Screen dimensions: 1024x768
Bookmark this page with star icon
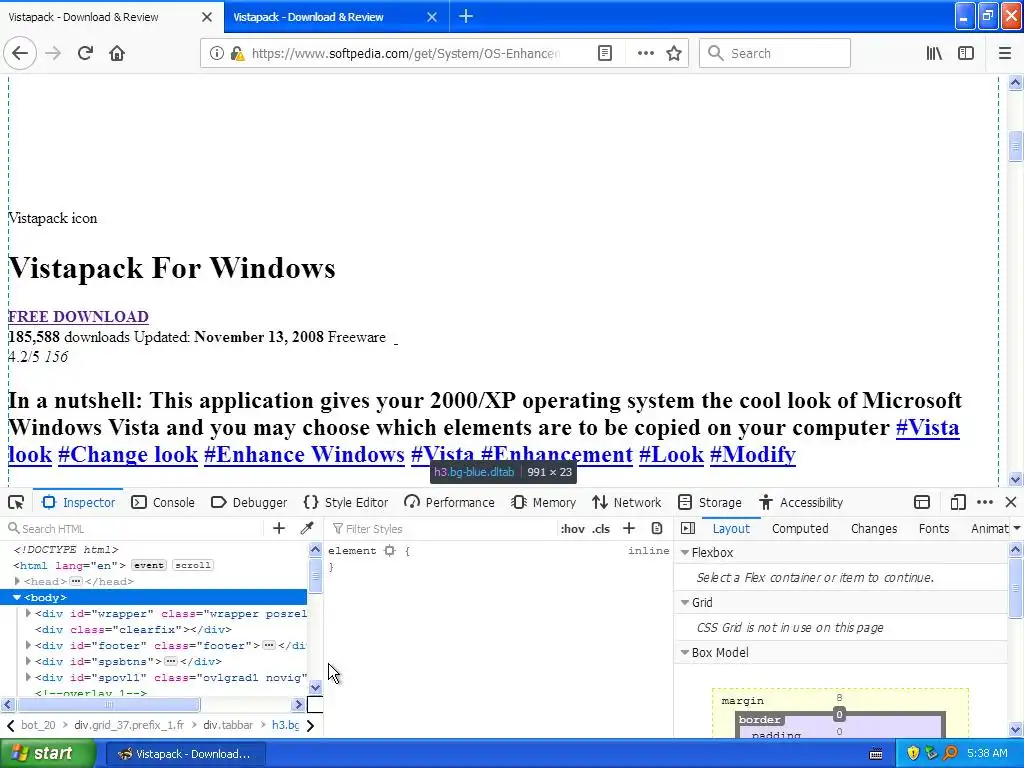point(674,53)
